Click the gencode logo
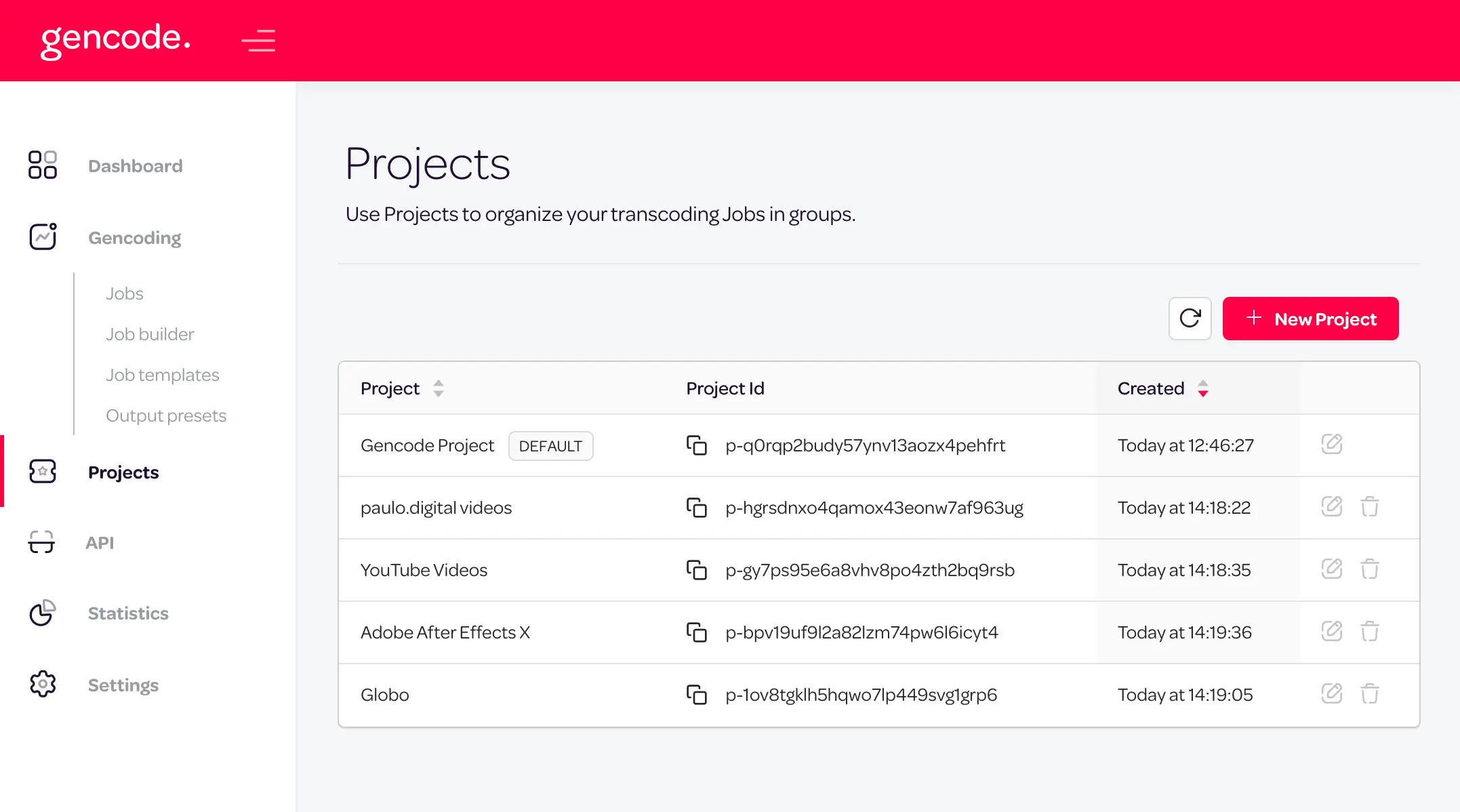 pyautogui.click(x=115, y=39)
